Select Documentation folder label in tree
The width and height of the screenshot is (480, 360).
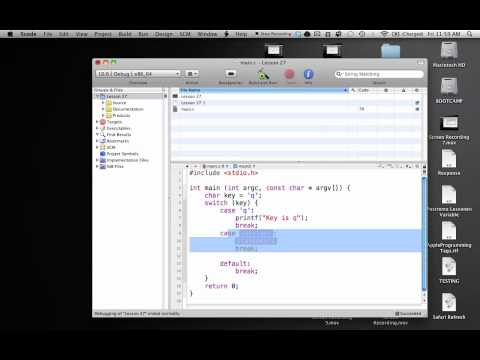click(128, 109)
